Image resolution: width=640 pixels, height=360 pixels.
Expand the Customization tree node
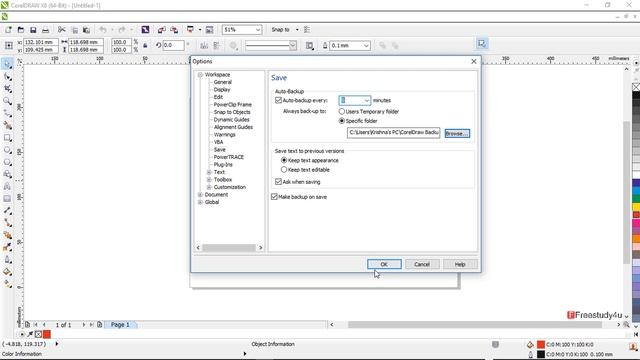click(209, 187)
